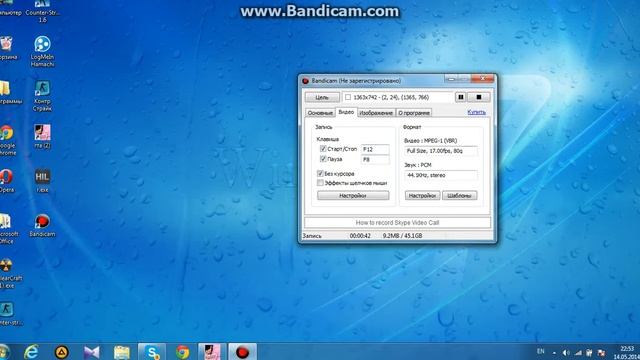Image resolution: width=640 pixels, height=360 pixels.
Task: Open Настройки under the Формат group
Action: click(422, 196)
